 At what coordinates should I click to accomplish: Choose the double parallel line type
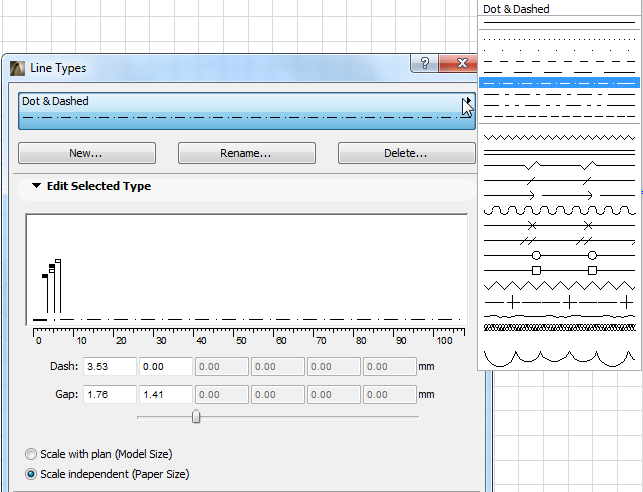[559, 153]
